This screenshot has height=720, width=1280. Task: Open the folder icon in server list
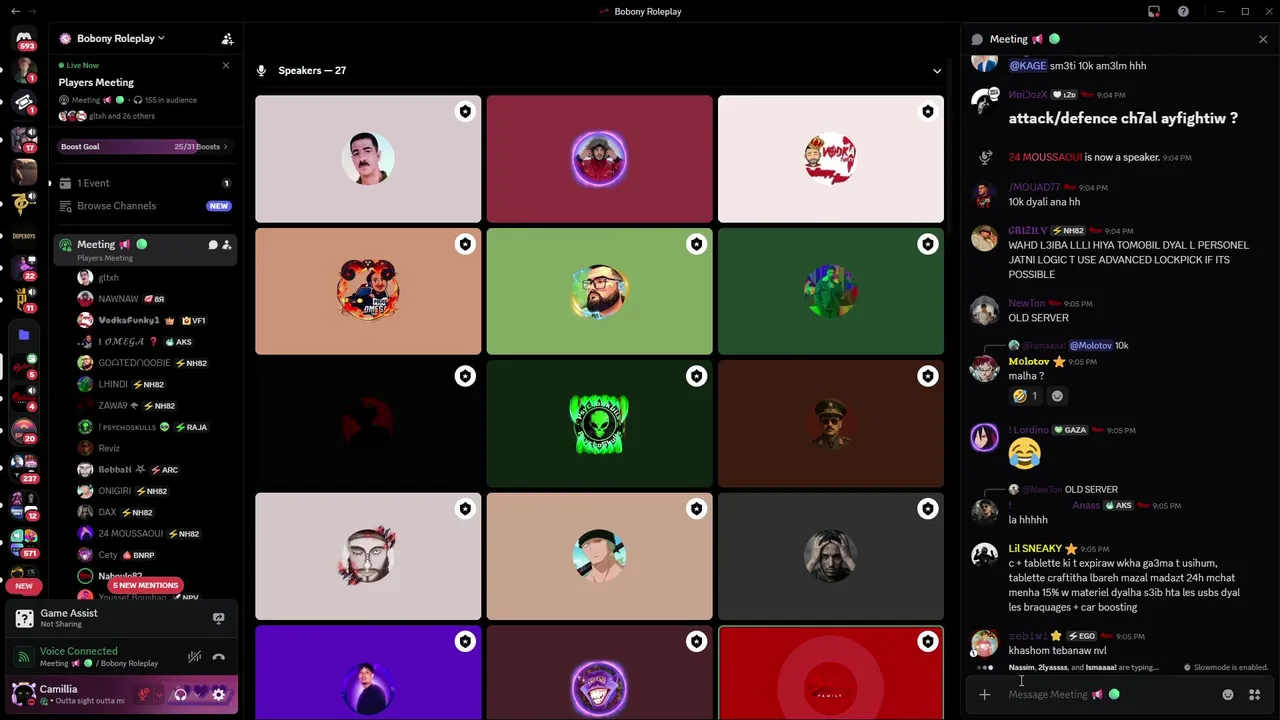[x=24, y=335]
